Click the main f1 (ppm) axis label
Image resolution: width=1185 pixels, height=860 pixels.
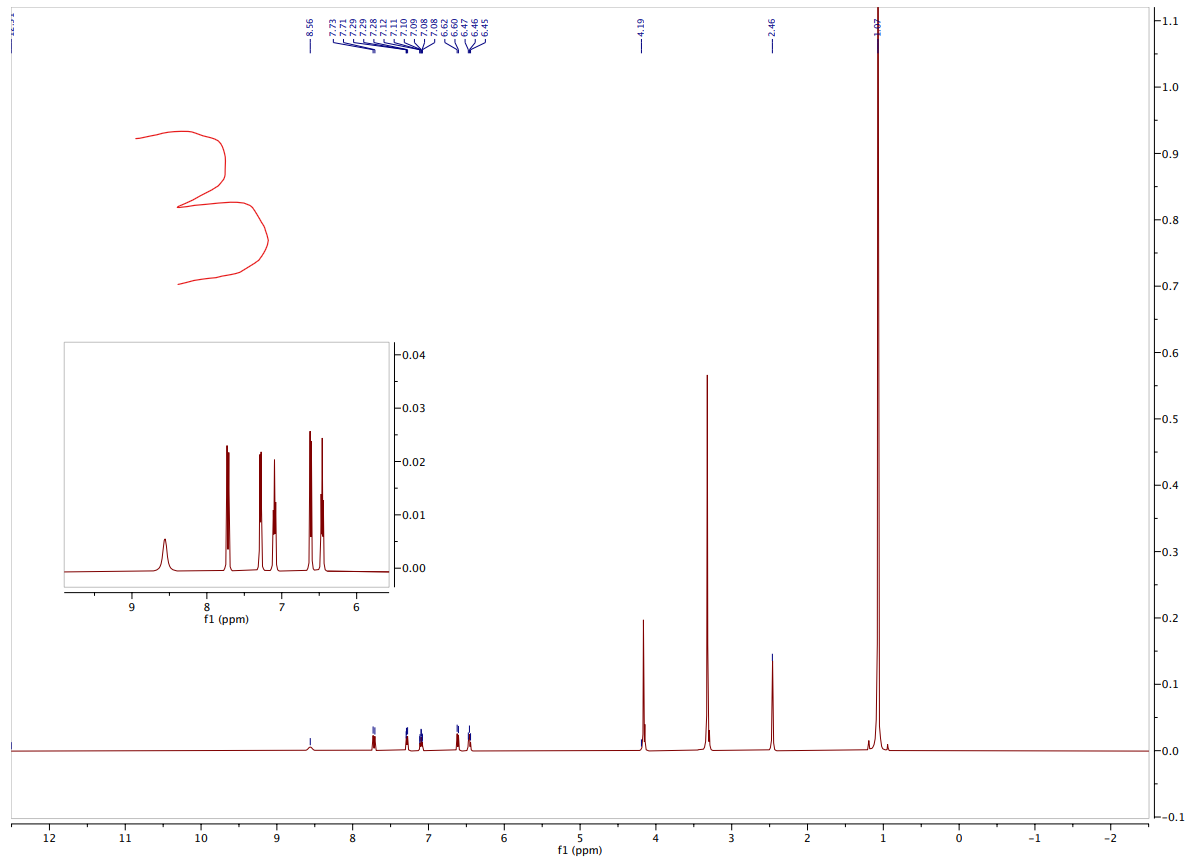point(578,851)
